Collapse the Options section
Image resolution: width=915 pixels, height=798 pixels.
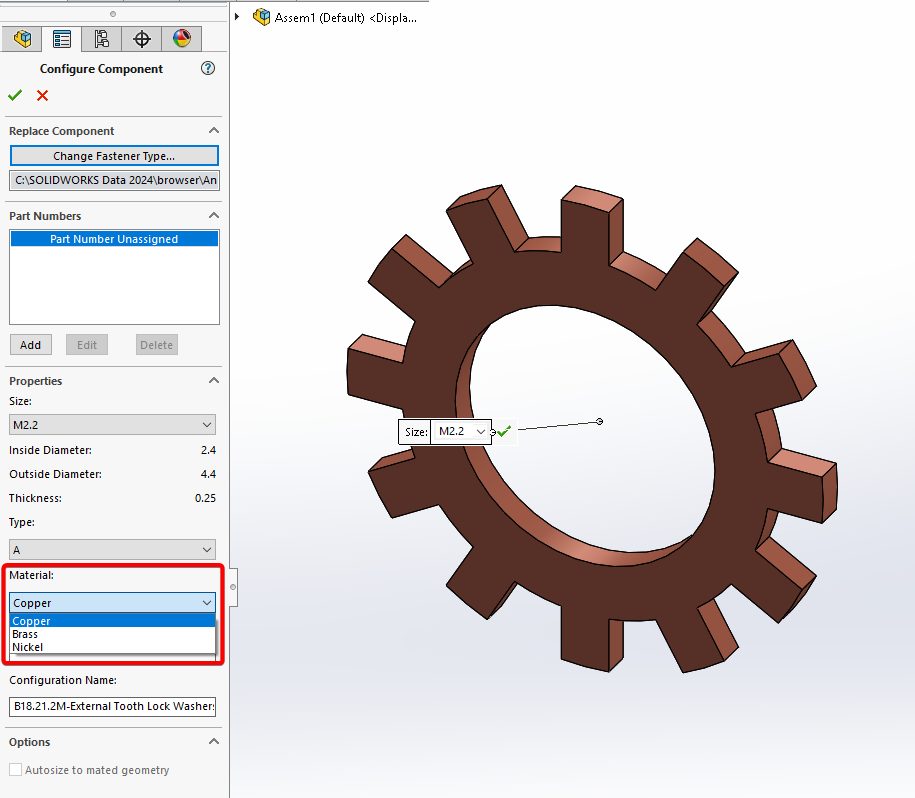click(214, 741)
